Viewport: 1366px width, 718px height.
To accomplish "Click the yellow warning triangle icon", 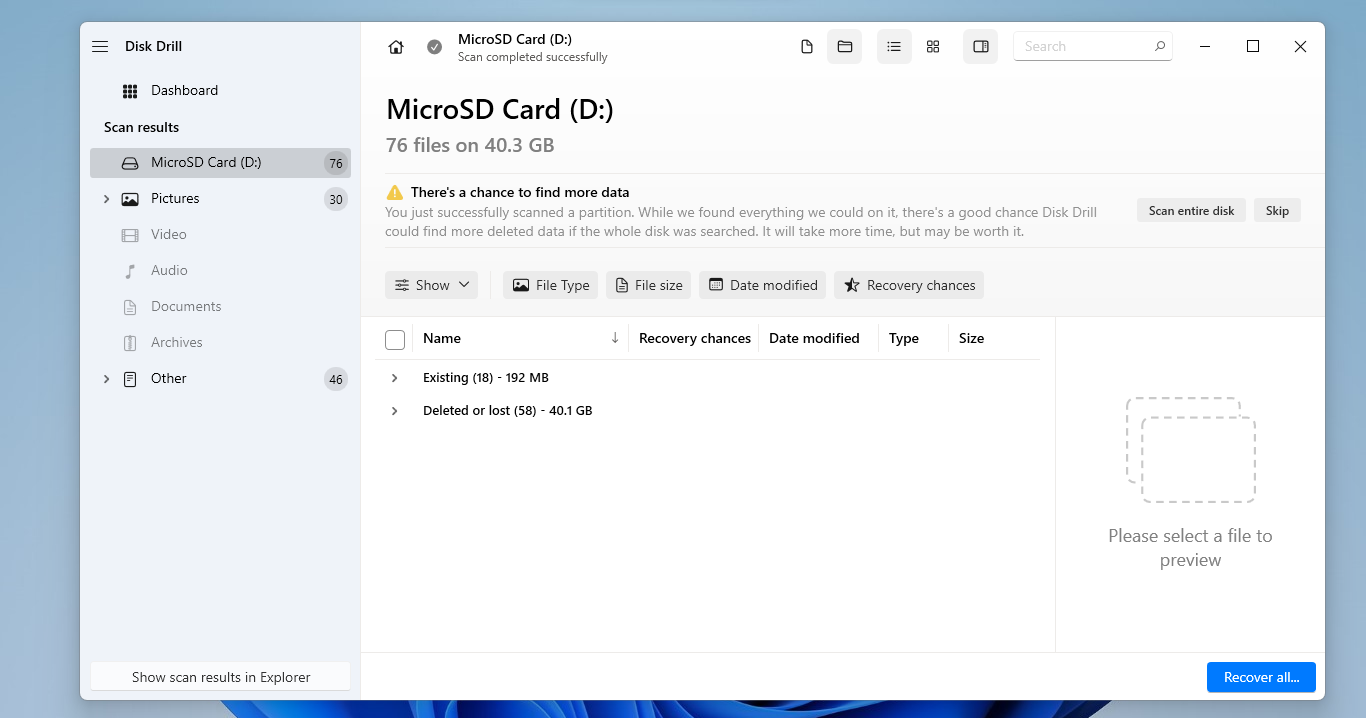I will [x=395, y=192].
